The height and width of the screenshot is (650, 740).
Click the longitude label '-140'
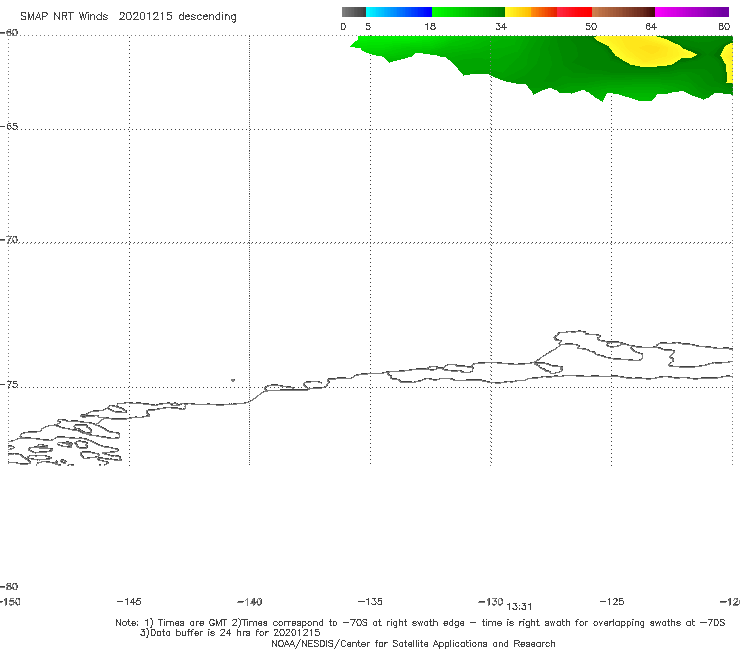pos(250,602)
